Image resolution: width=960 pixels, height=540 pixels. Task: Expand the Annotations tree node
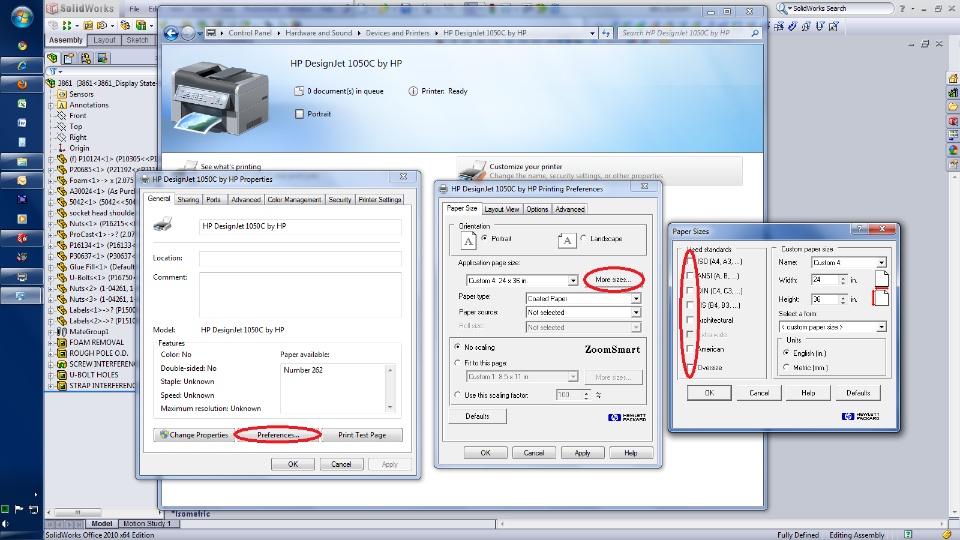(51, 105)
